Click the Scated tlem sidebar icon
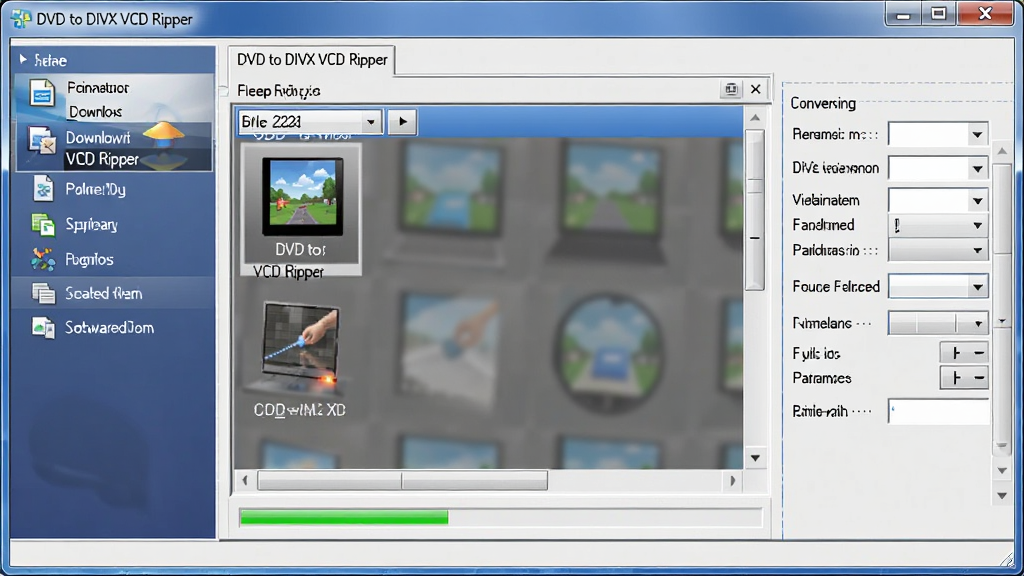The height and width of the screenshot is (576, 1024). click(43, 293)
